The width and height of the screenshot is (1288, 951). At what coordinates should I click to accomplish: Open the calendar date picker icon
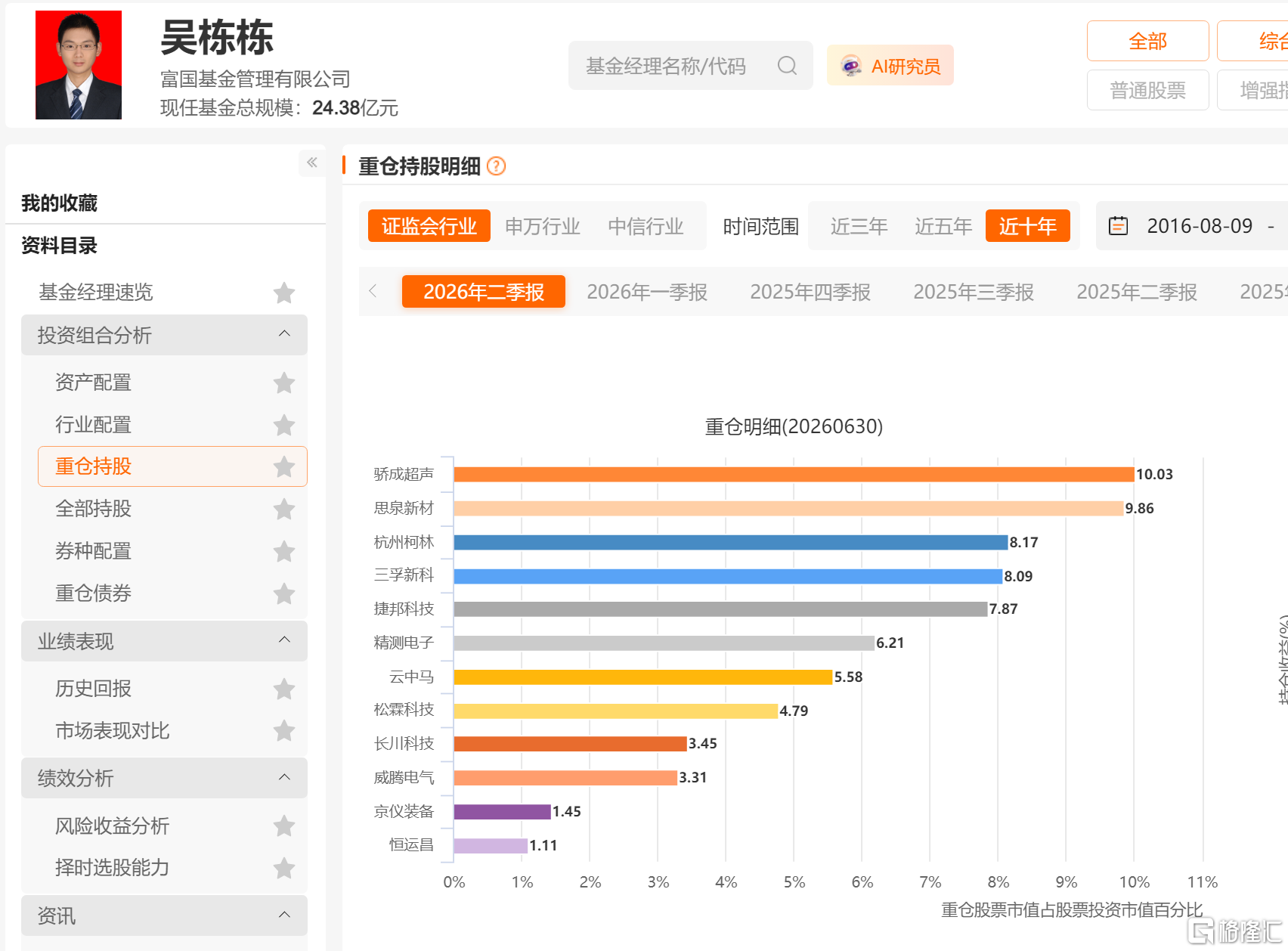pos(1118,226)
